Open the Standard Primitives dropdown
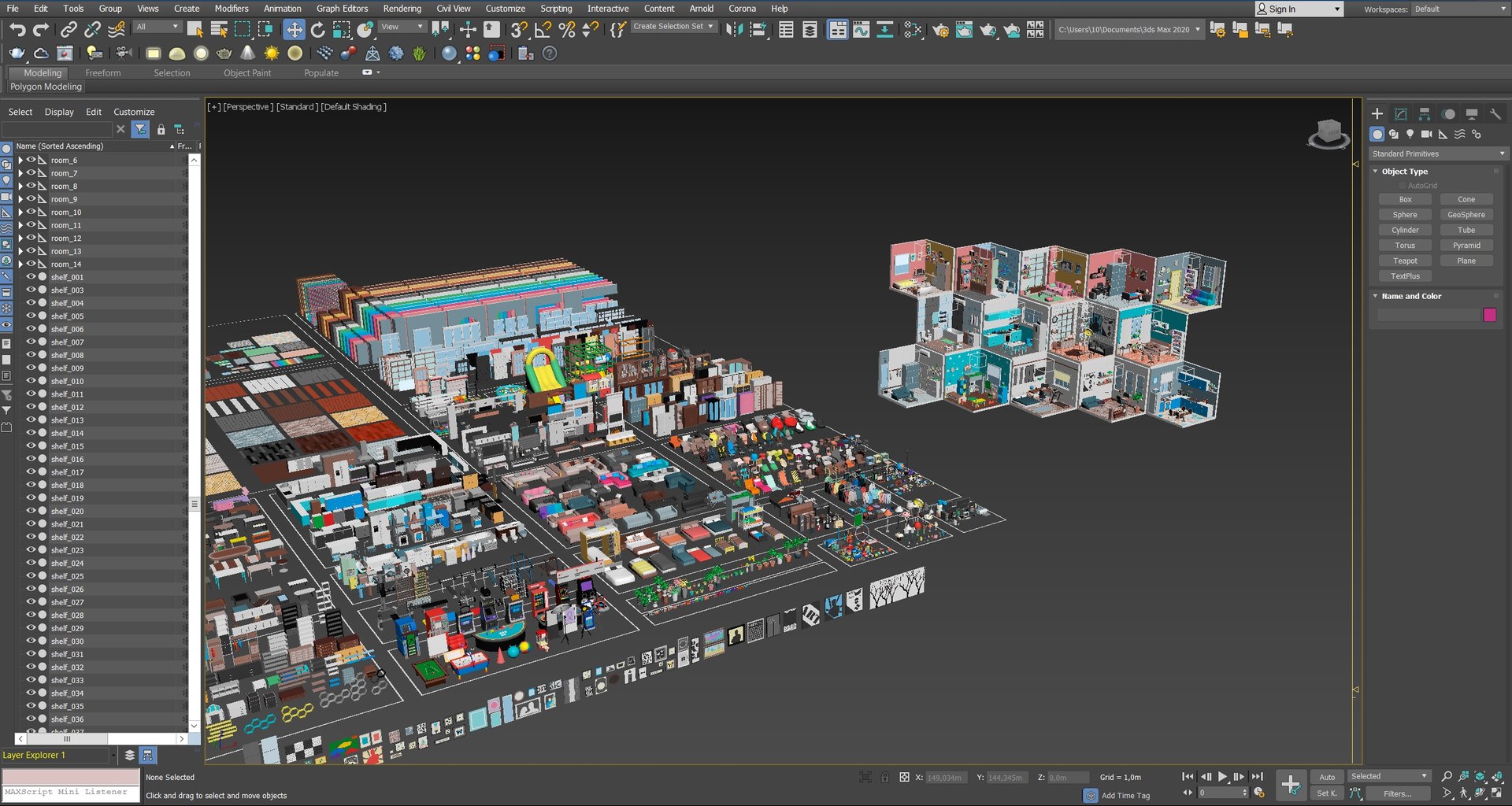This screenshot has width=1512, height=806. tap(1438, 153)
